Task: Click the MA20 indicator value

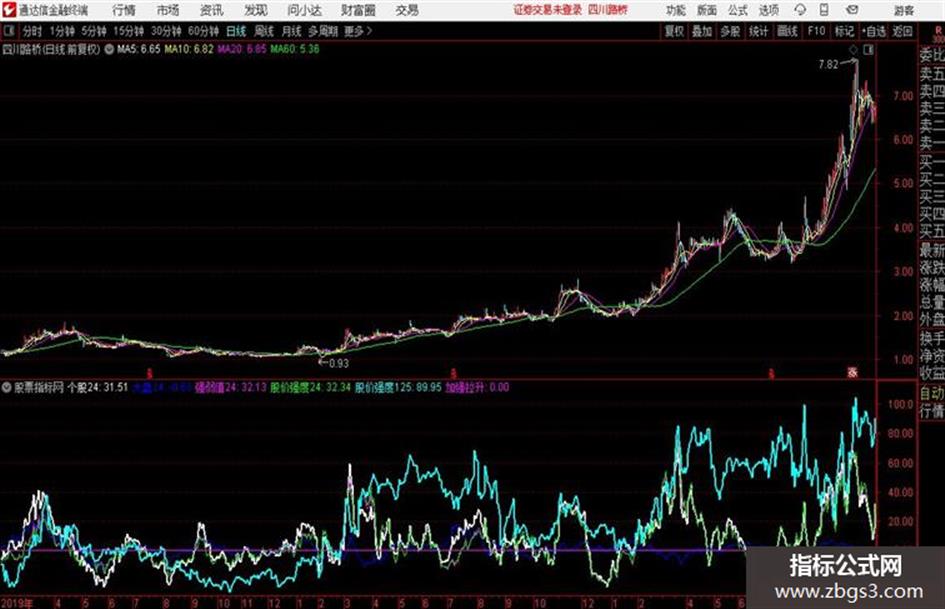Action: pyautogui.click(x=242, y=49)
